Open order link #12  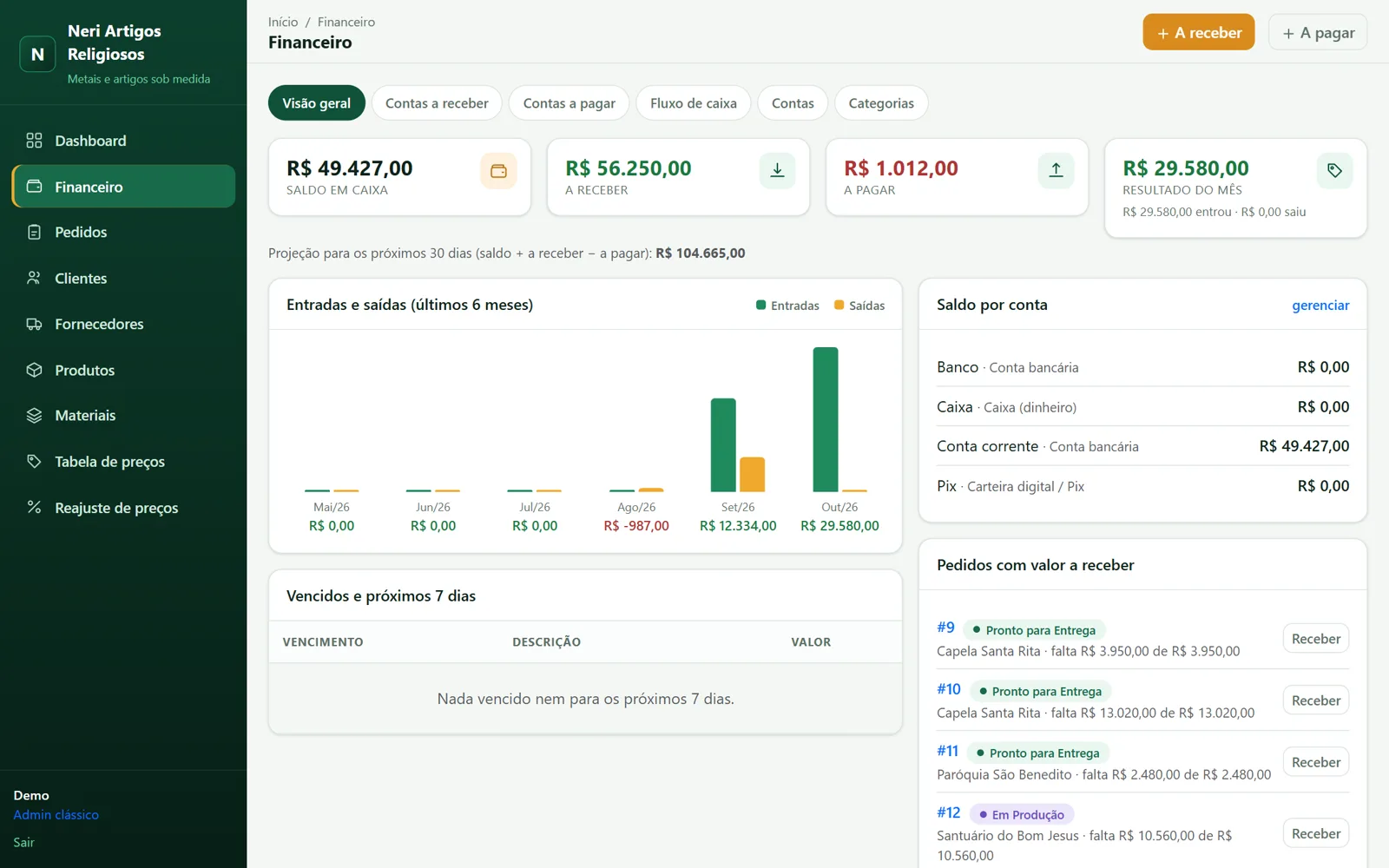(x=949, y=812)
